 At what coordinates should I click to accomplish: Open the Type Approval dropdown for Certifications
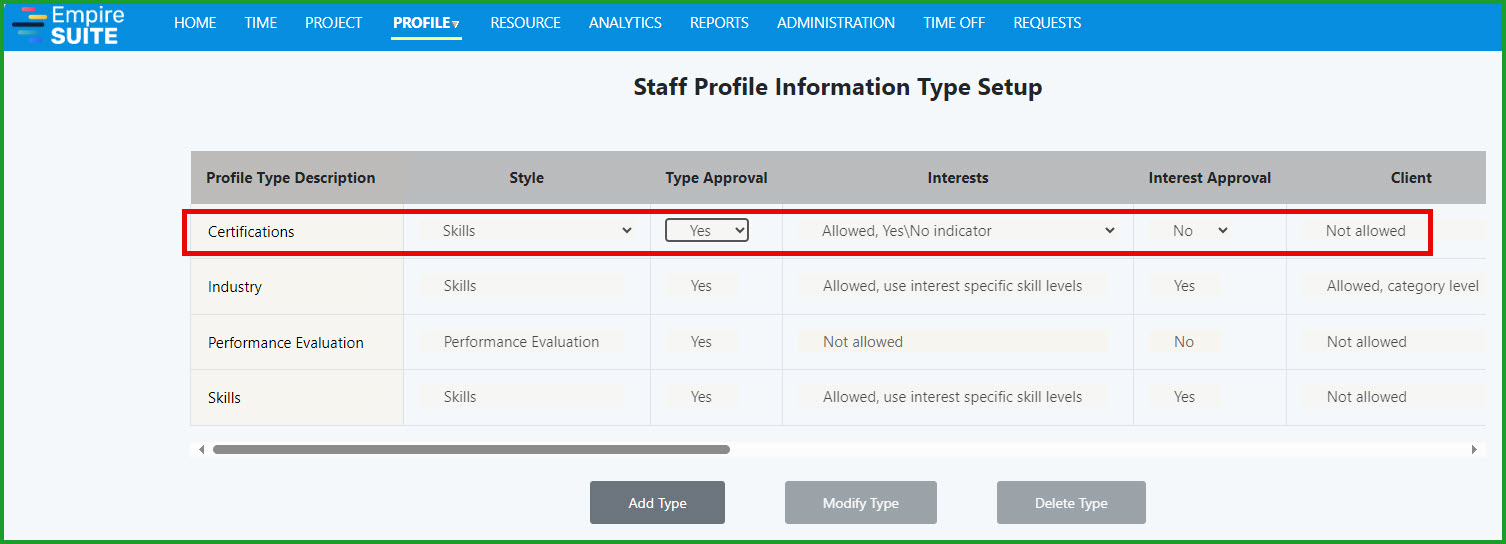point(707,231)
